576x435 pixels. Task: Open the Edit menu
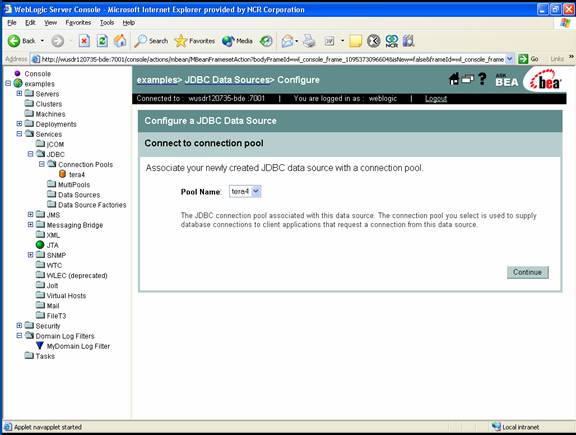pyautogui.click(x=30, y=23)
